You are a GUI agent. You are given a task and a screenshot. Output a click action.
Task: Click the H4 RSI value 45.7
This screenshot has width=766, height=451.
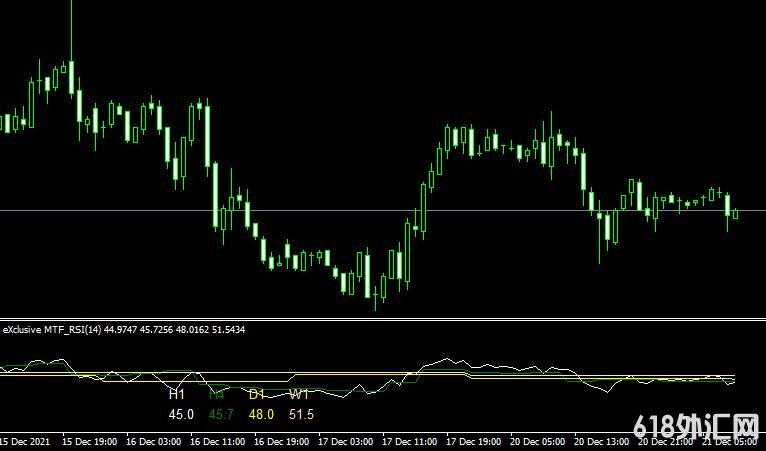click(x=221, y=415)
